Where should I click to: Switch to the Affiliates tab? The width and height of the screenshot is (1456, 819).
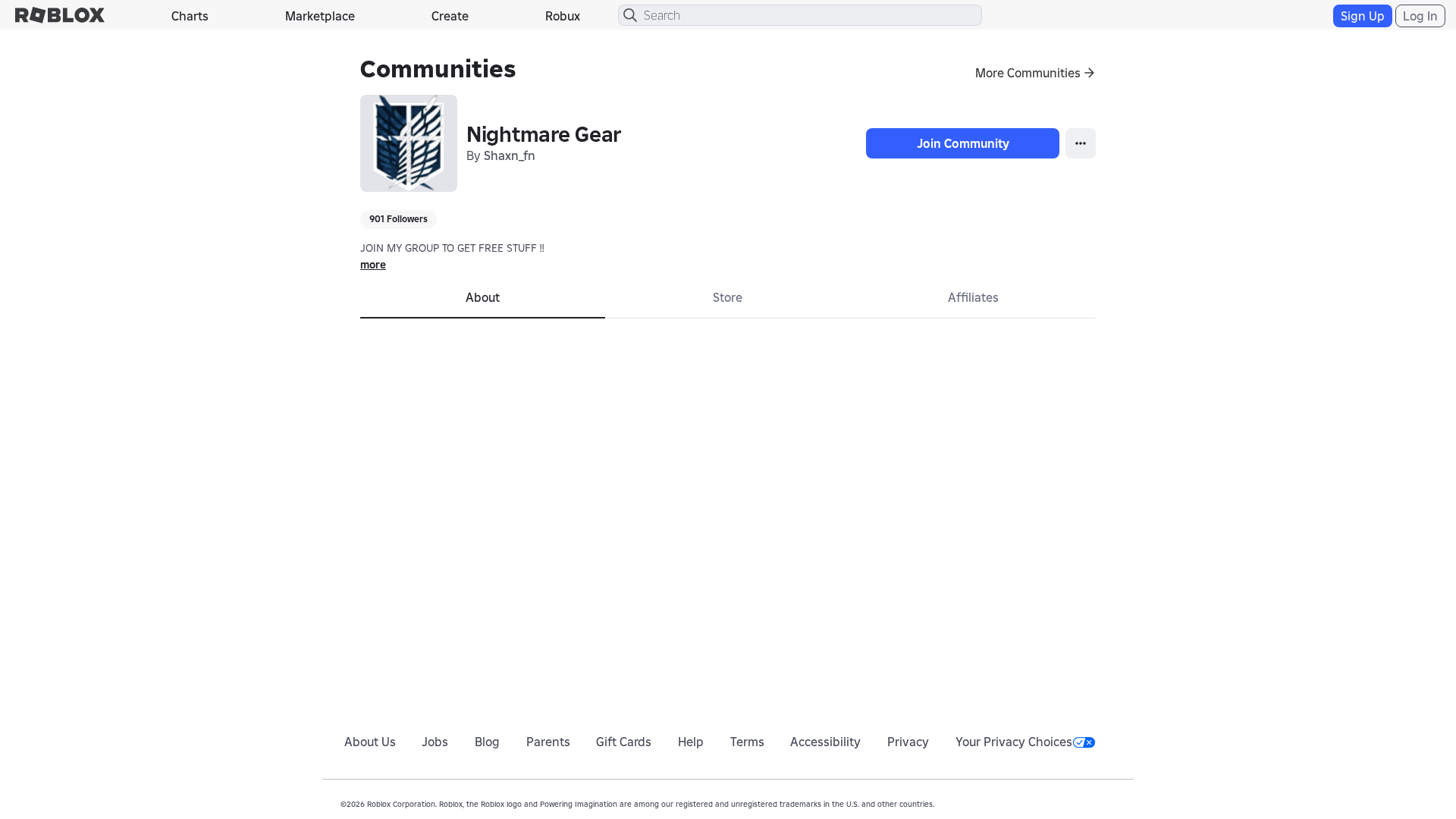click(973, 298)
